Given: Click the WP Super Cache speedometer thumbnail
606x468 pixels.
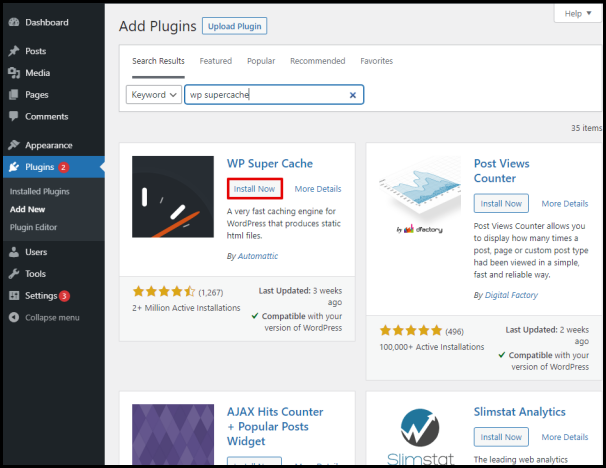Looking at the screenshot, I should 173,197.
